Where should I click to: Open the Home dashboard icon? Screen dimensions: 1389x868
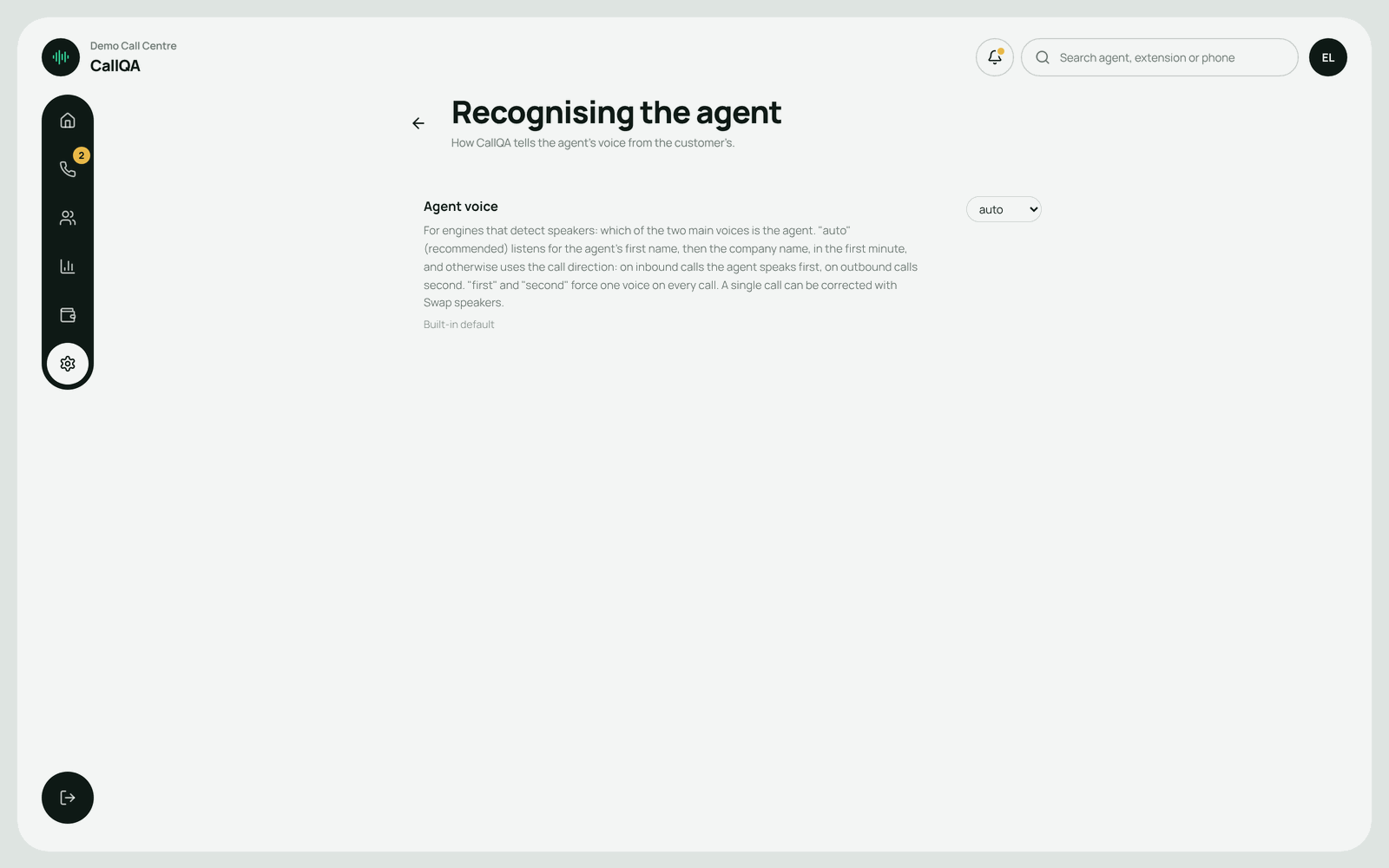68,121
